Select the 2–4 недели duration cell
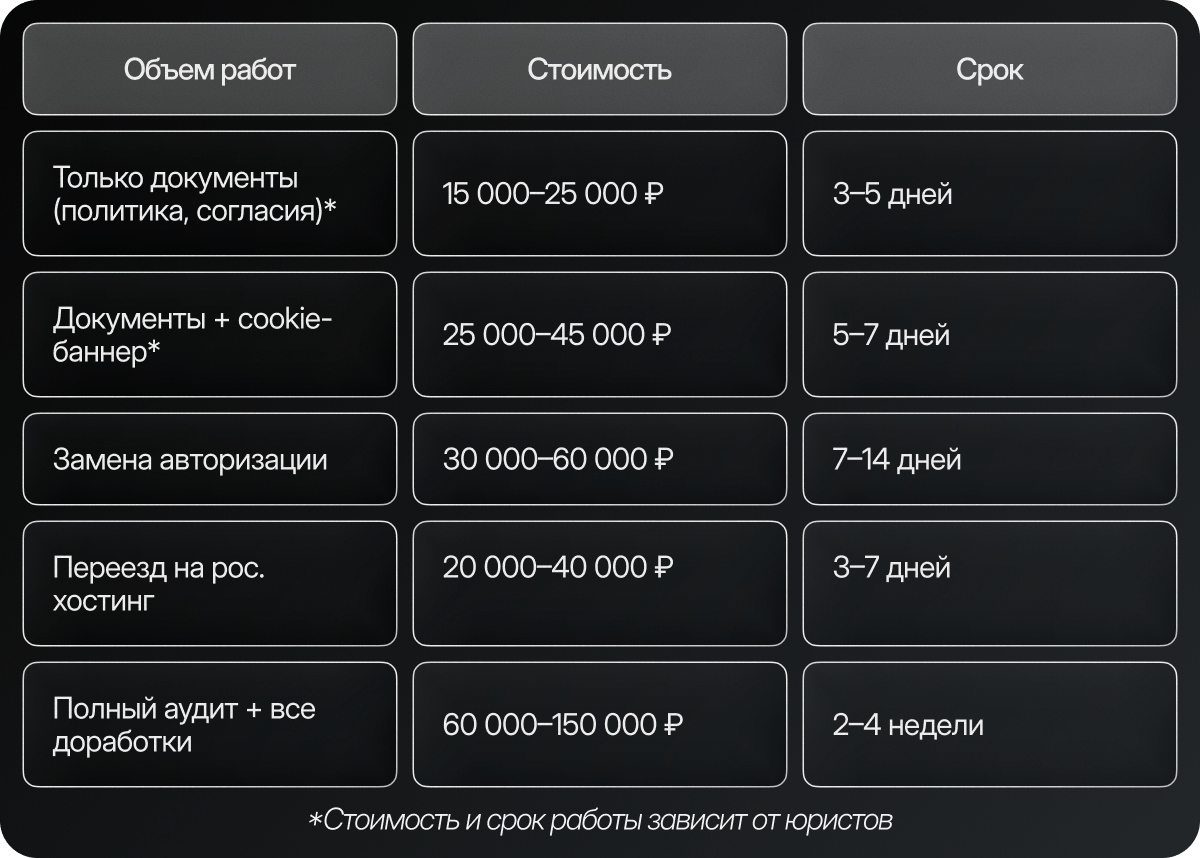This screenshot has height=858, width=1200. pos(990,724)
